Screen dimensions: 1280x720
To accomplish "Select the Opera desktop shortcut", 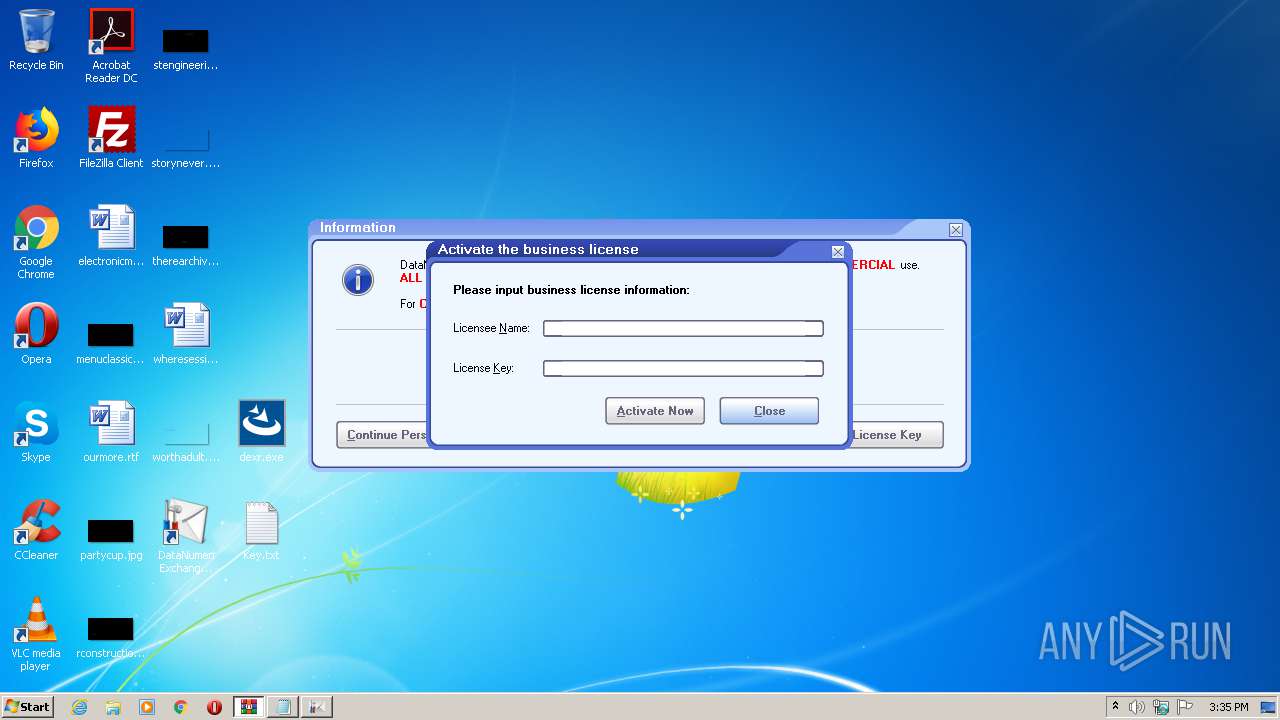I will pos(36,335).
